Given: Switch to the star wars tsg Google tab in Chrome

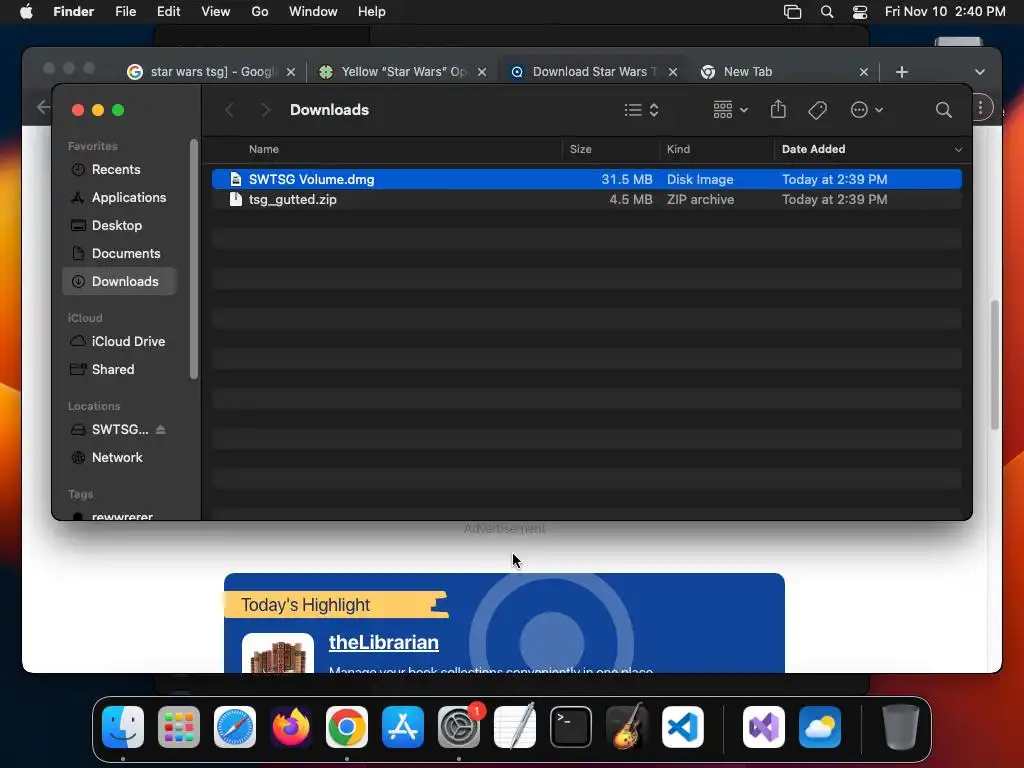Looking at the screenshot, I should [x=209, y=72].
